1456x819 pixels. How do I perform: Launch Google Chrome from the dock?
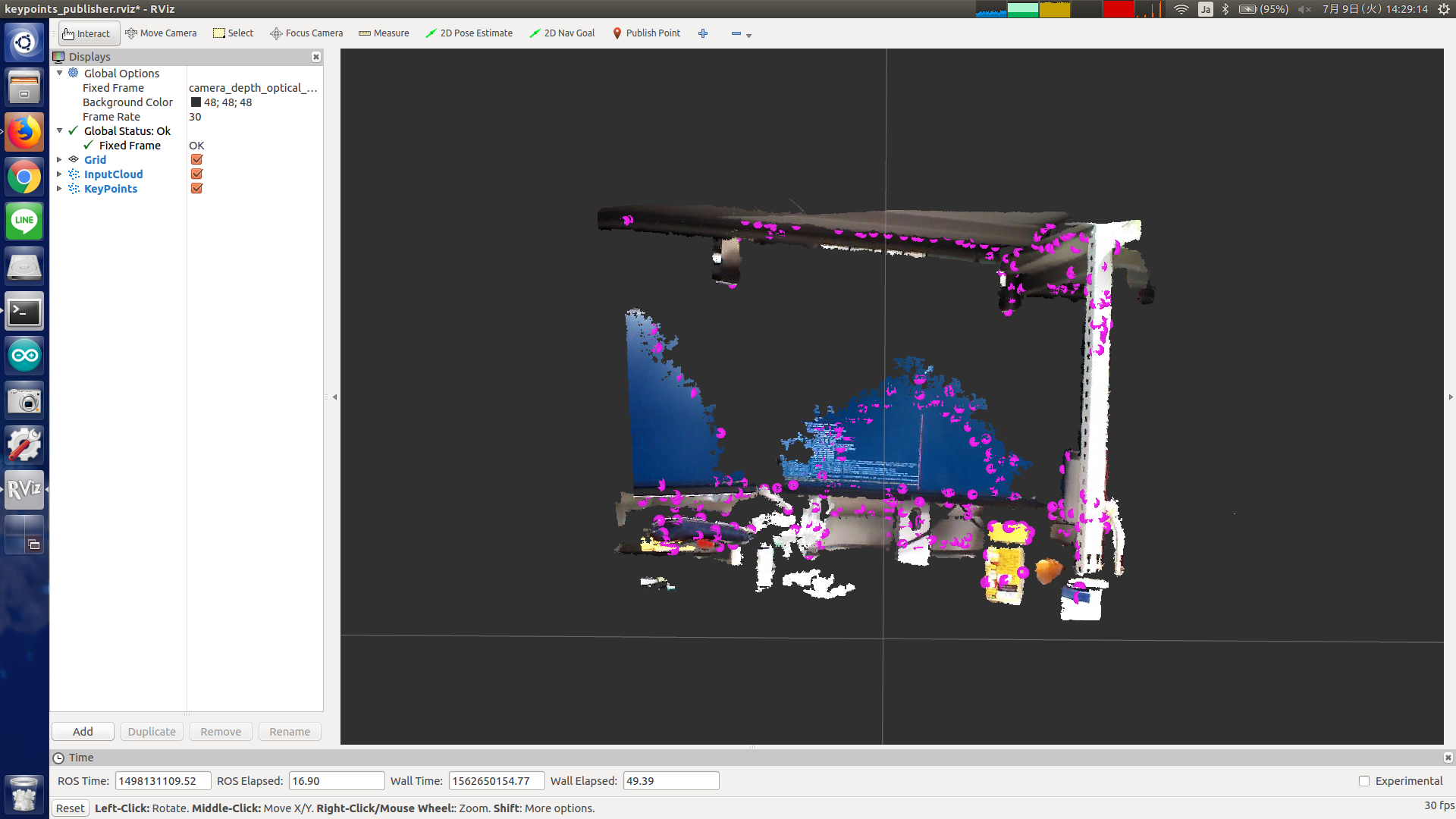coord(24,177)
